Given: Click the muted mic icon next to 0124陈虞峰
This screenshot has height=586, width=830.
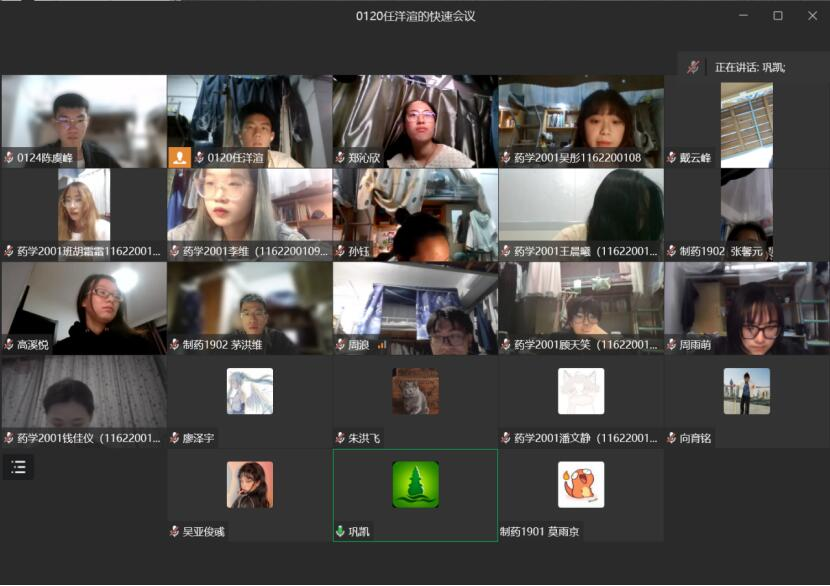Looking at the screenshot, I should pyautogui.click(x=9, y=158).
